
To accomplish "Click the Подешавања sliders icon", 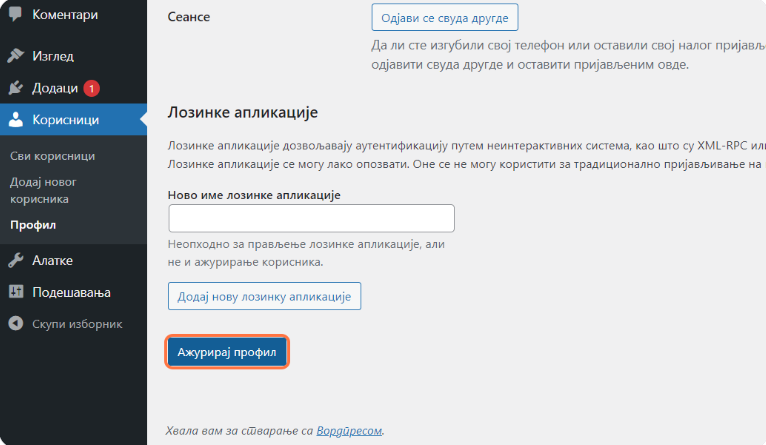I will click(16, 292).
